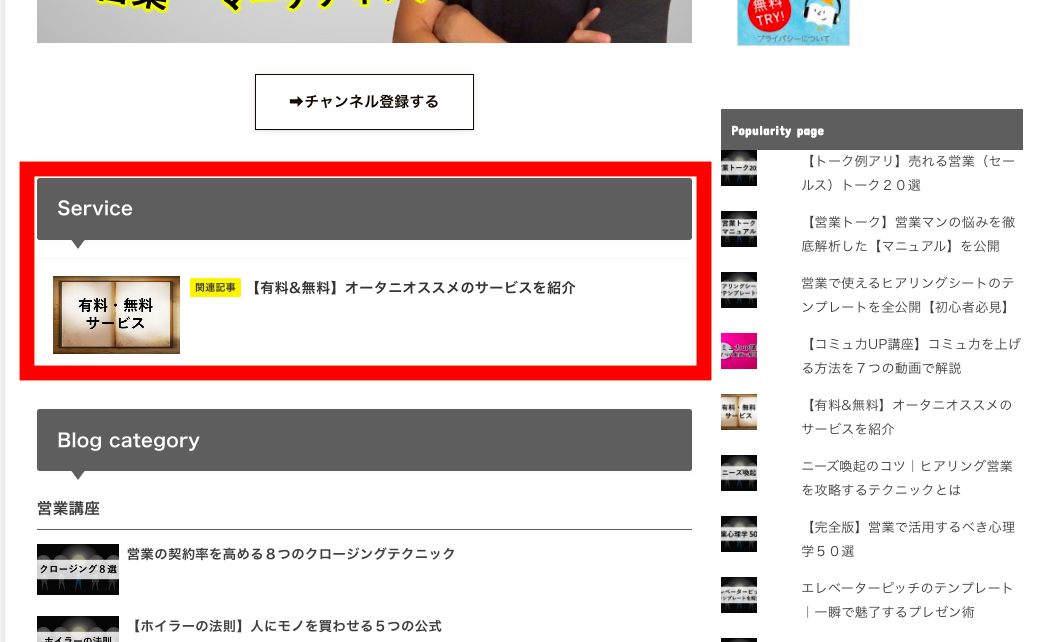This screenshot has width=1054, height=642.
Task: Open the ニーズ喚起のコツ popular article
Action: coord(907,478)
